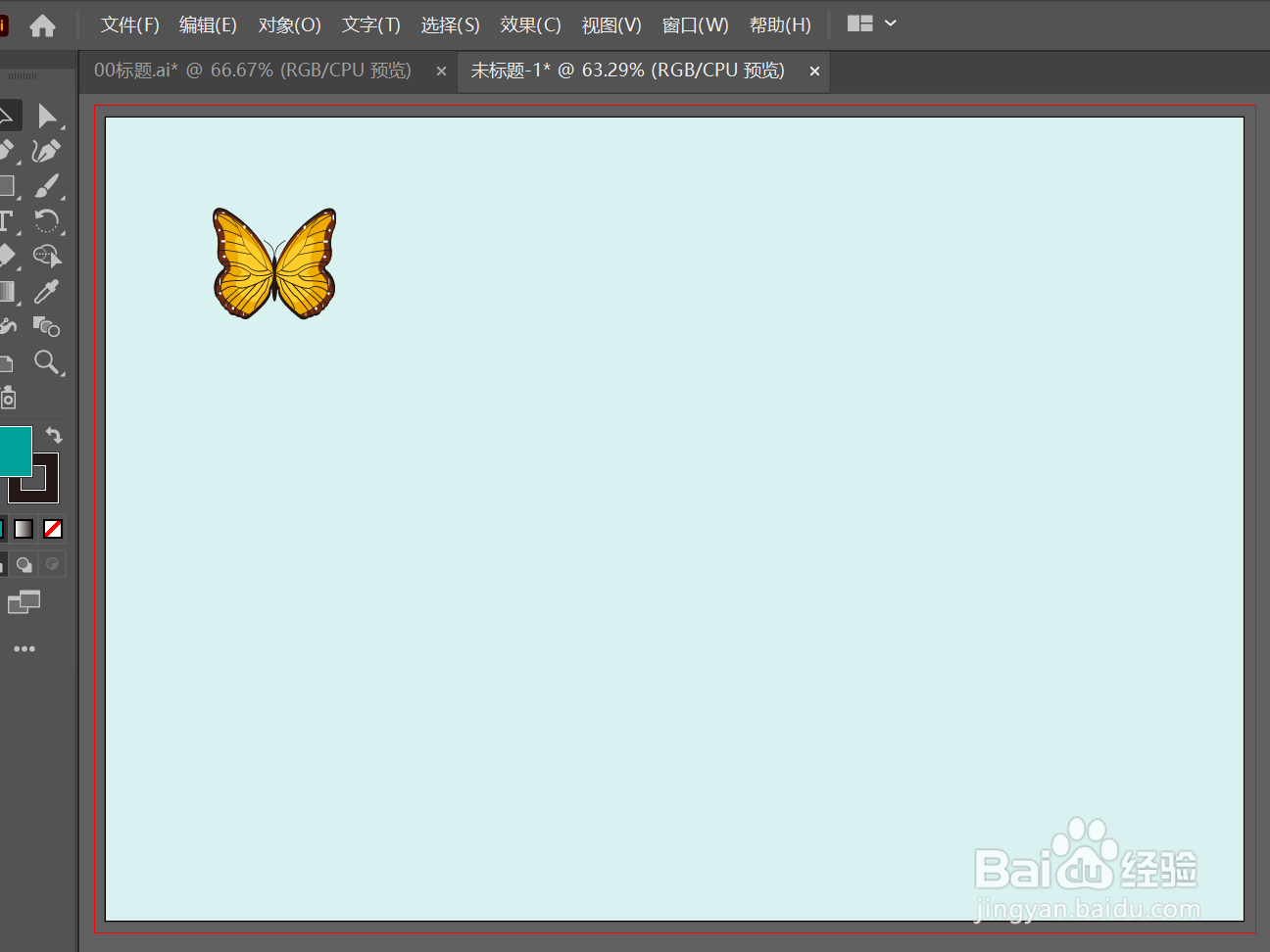Select the Paintbrush tool
Image resolution: width=1270 pixels, height=952 pixels.
(x=46, y=186)
